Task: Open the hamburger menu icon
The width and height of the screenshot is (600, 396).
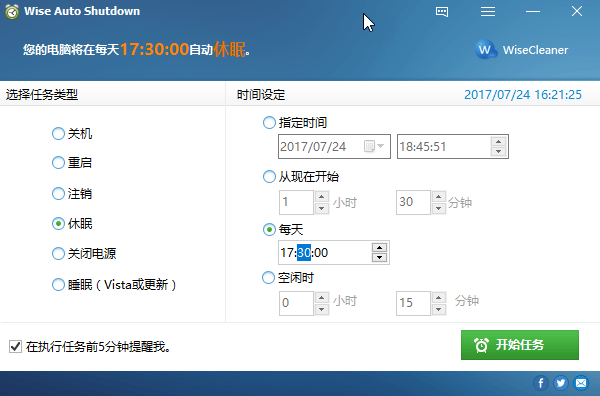Action: pos(488,11)
